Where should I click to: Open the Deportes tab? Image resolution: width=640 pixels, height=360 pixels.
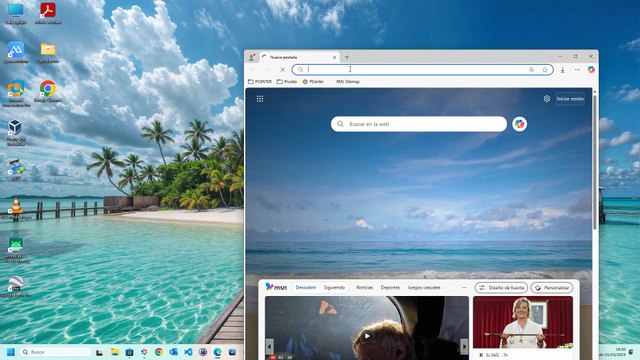point(390,288)
